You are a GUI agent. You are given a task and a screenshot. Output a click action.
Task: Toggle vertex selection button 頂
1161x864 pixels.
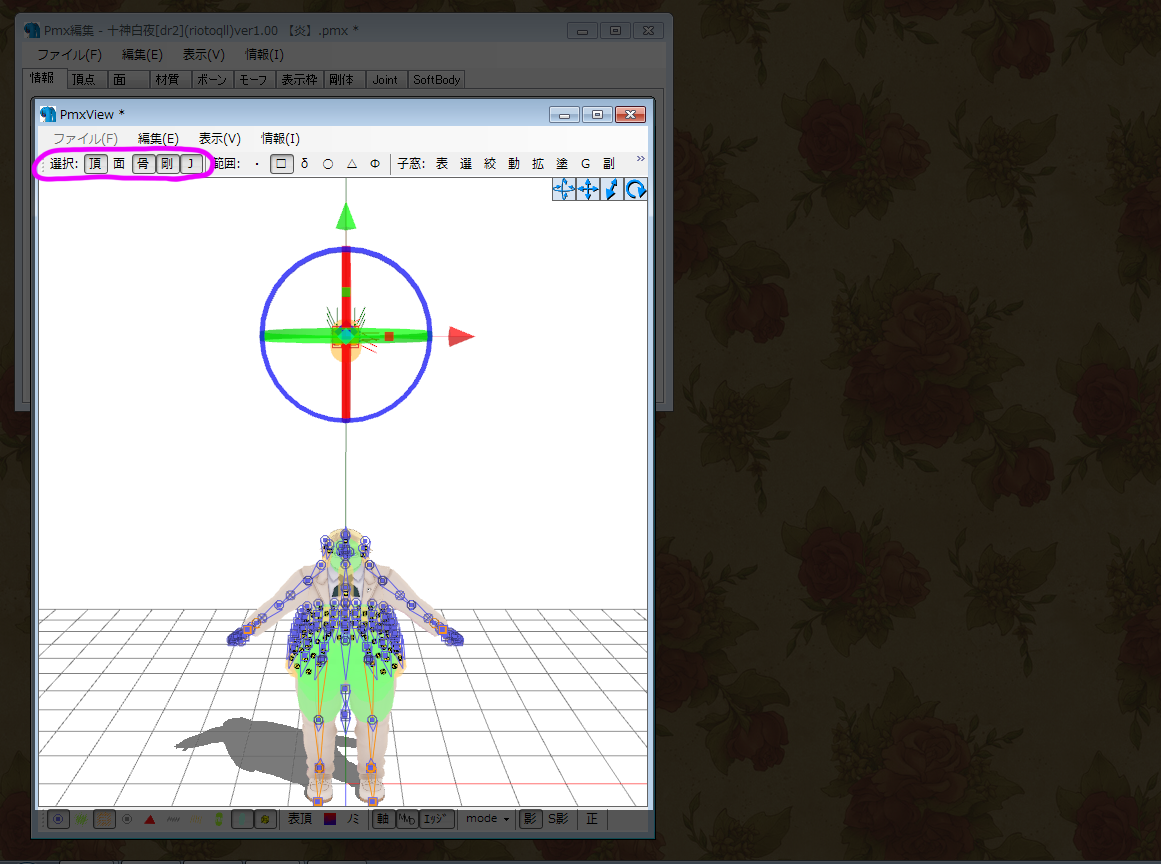96,164
